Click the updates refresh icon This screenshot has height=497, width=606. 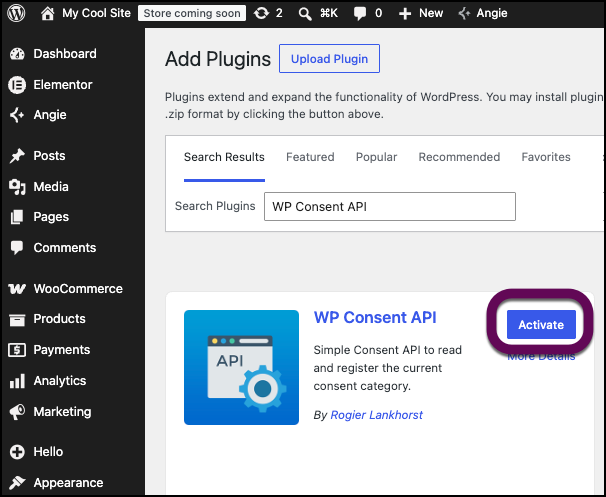261,14
